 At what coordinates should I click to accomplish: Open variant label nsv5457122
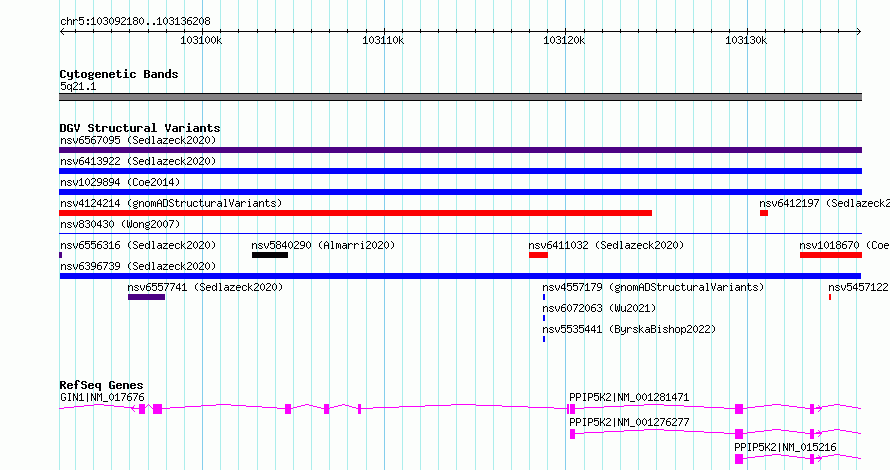[x=859, y=287]
